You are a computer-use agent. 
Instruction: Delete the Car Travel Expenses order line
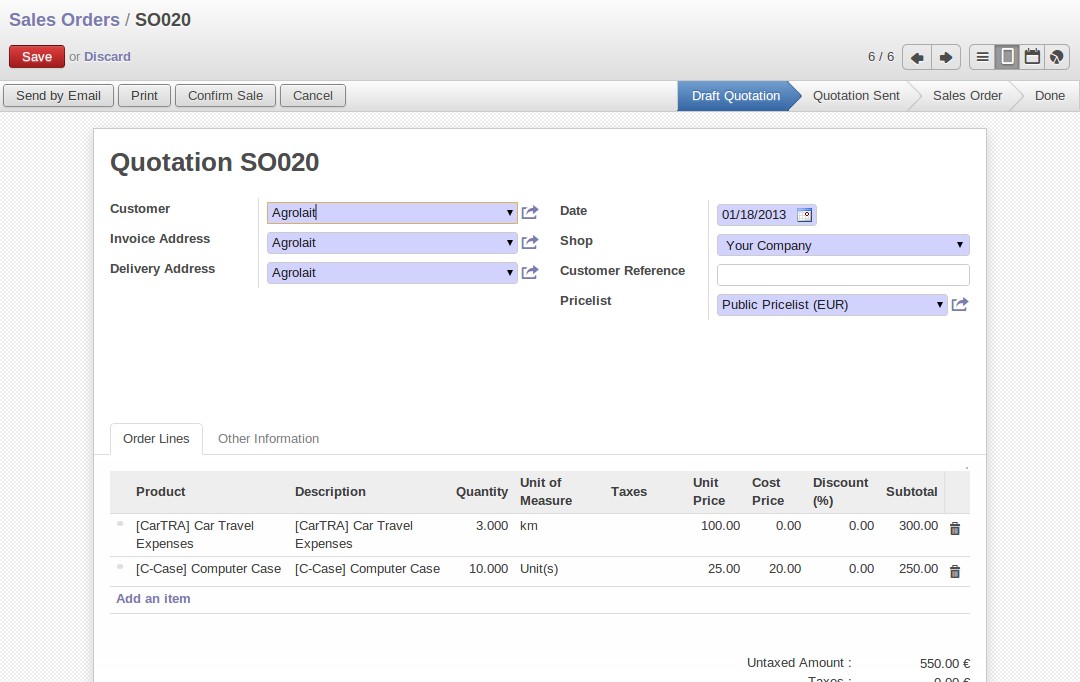(954, 528)
